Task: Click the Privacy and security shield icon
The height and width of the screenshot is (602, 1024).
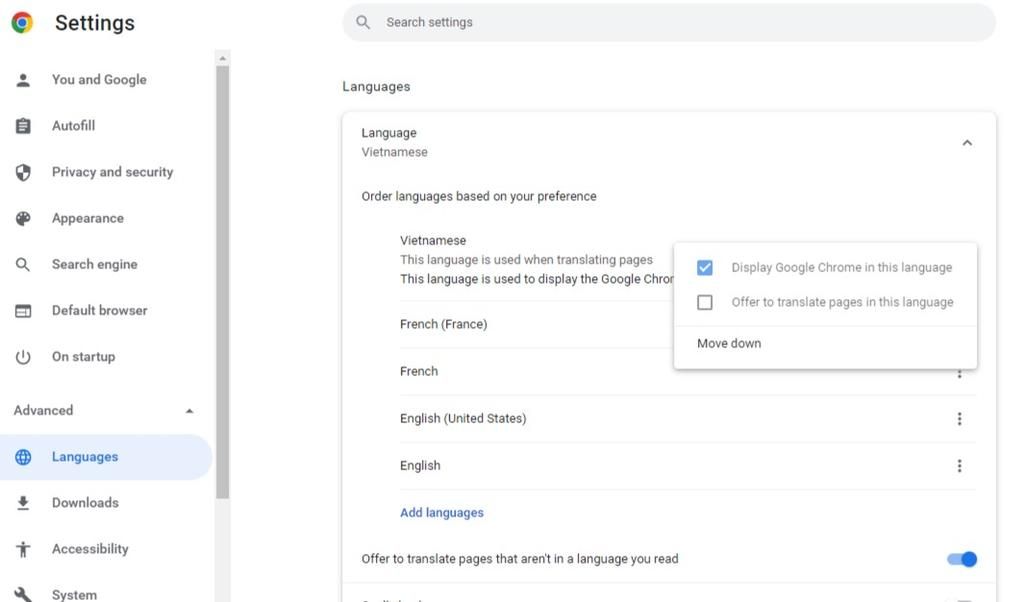Action: (23, 172)
